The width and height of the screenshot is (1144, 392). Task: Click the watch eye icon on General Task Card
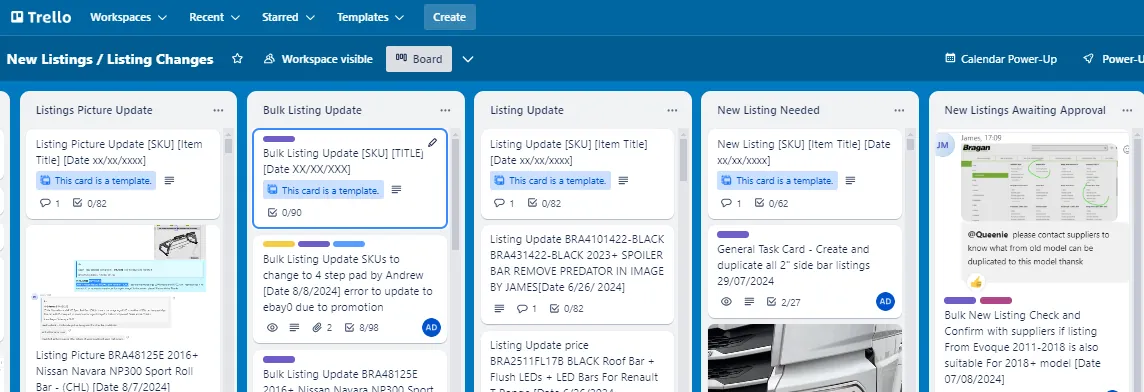click(x=726, y=302)
